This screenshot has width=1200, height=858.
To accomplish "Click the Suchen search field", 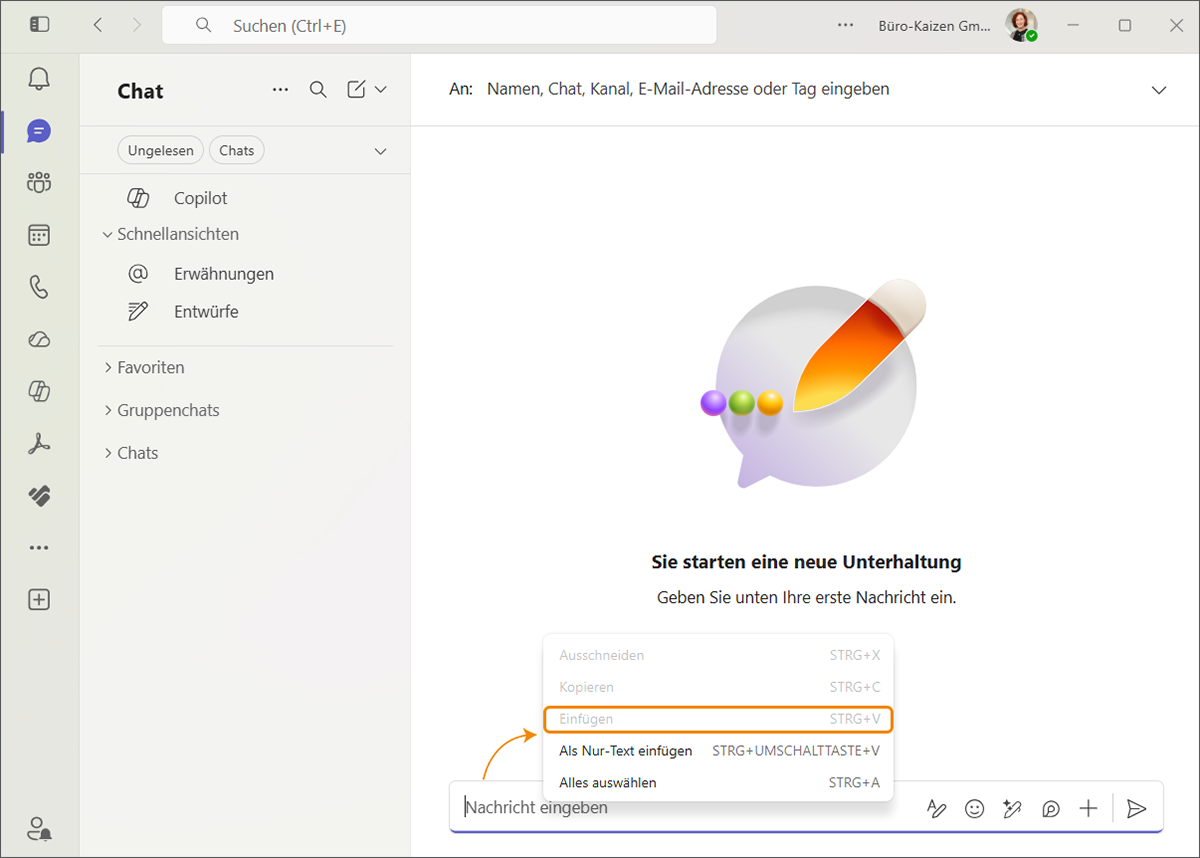I will (440, 26).
